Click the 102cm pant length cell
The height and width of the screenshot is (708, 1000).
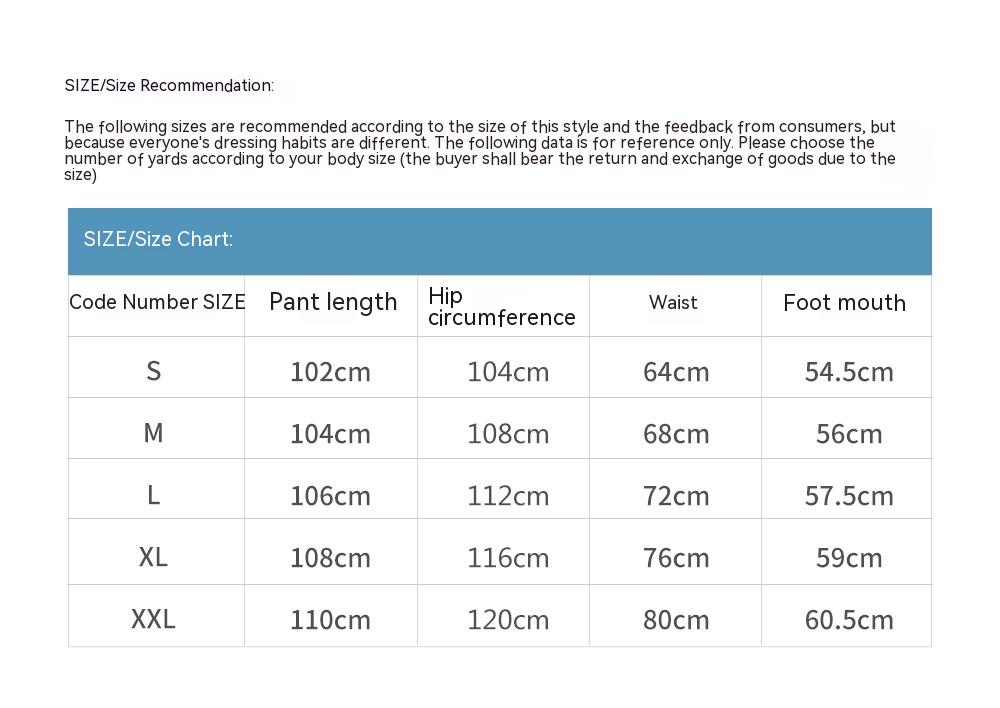coord(330,372)
